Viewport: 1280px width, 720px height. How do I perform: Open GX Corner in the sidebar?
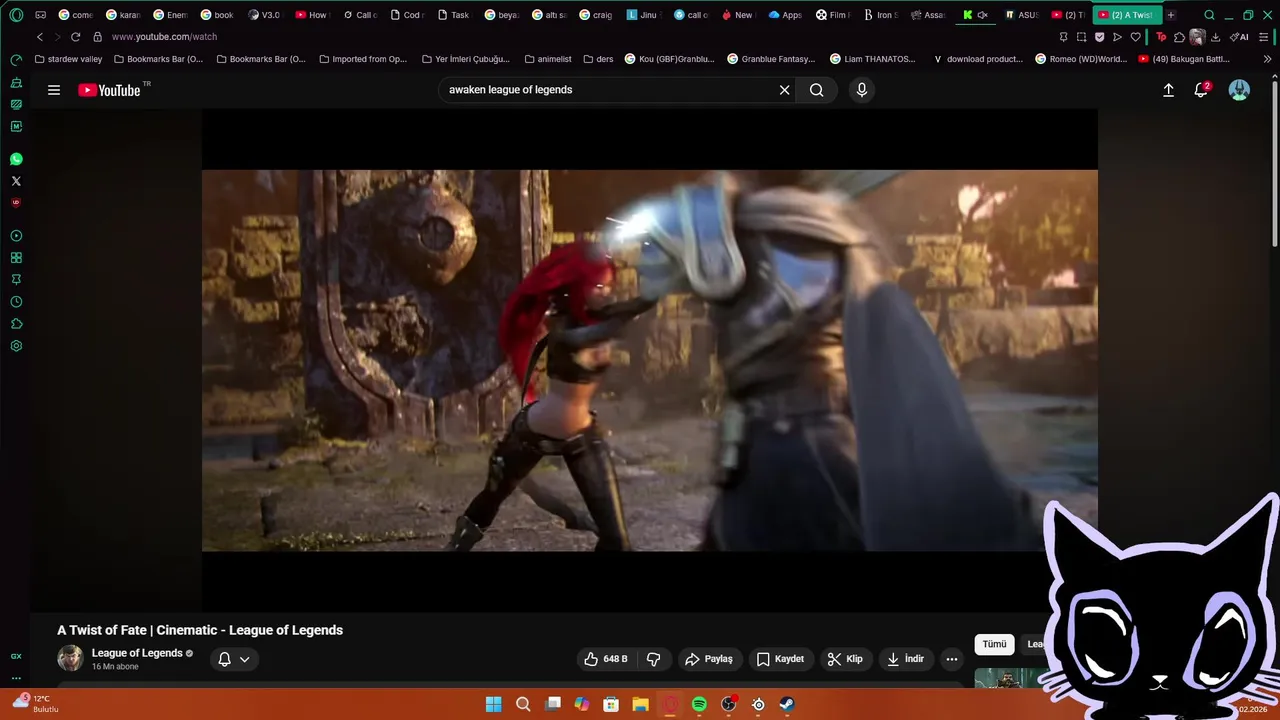16,656
